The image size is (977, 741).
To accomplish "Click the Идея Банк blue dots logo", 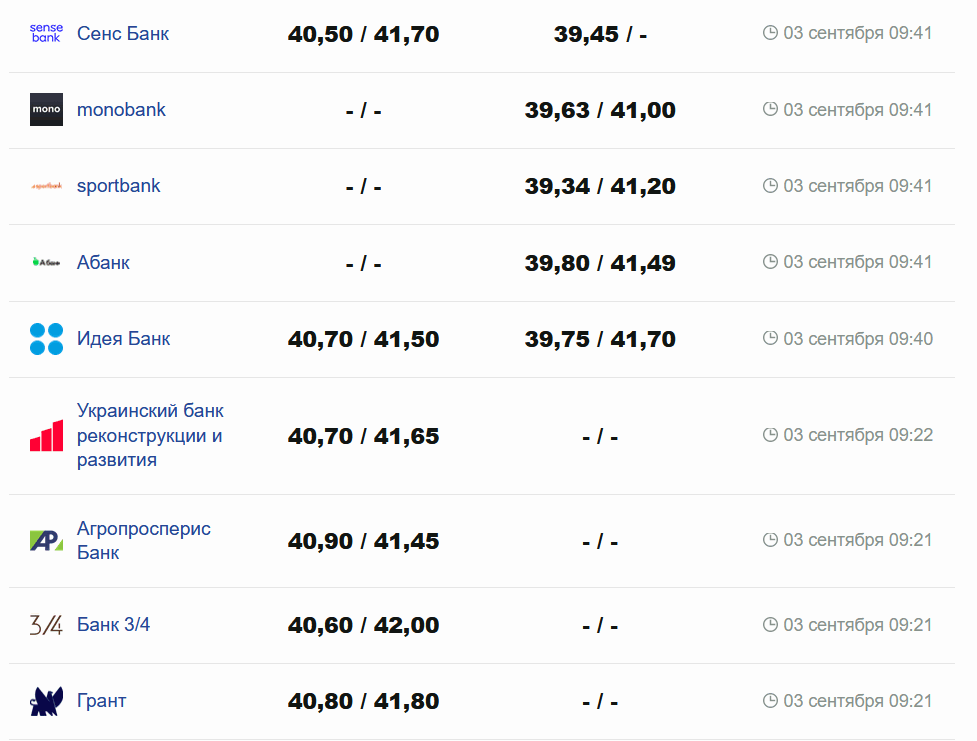I will click(46, 339).
